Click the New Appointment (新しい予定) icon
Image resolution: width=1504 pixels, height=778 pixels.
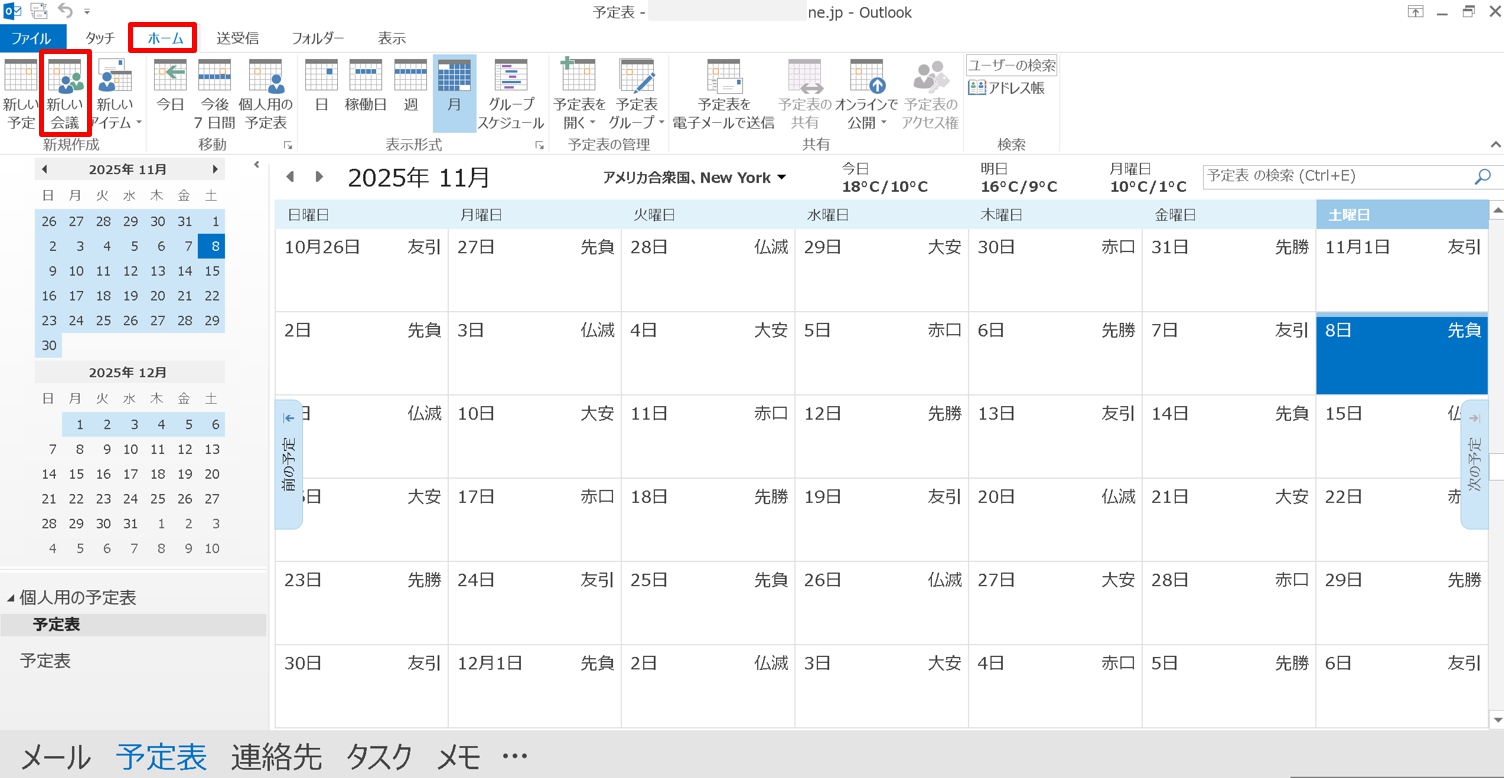20,94
